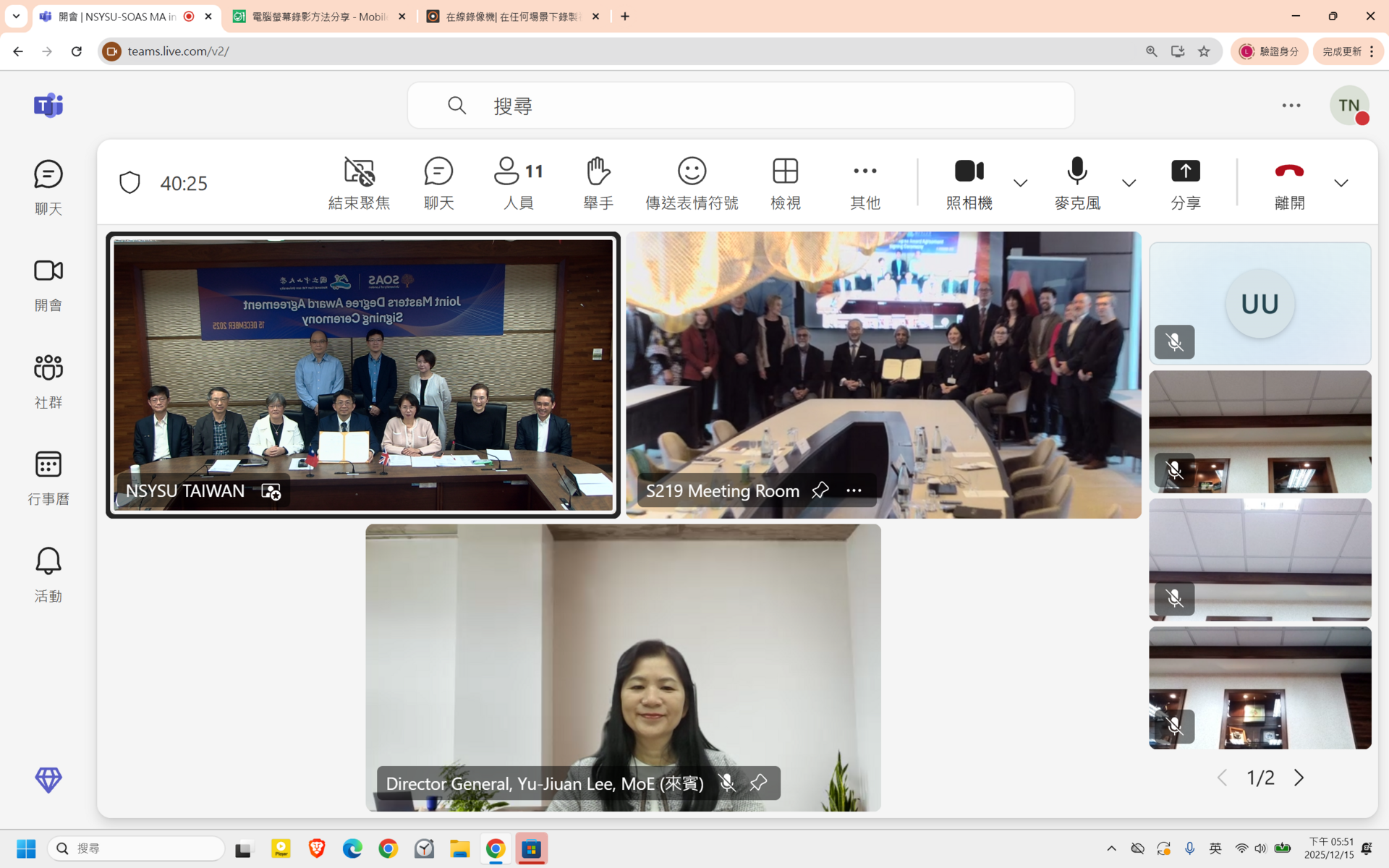Click 結束聚焦 to end focus mode
The width and height of the screenshot is (1389, 868).
(x=358, y=182)
